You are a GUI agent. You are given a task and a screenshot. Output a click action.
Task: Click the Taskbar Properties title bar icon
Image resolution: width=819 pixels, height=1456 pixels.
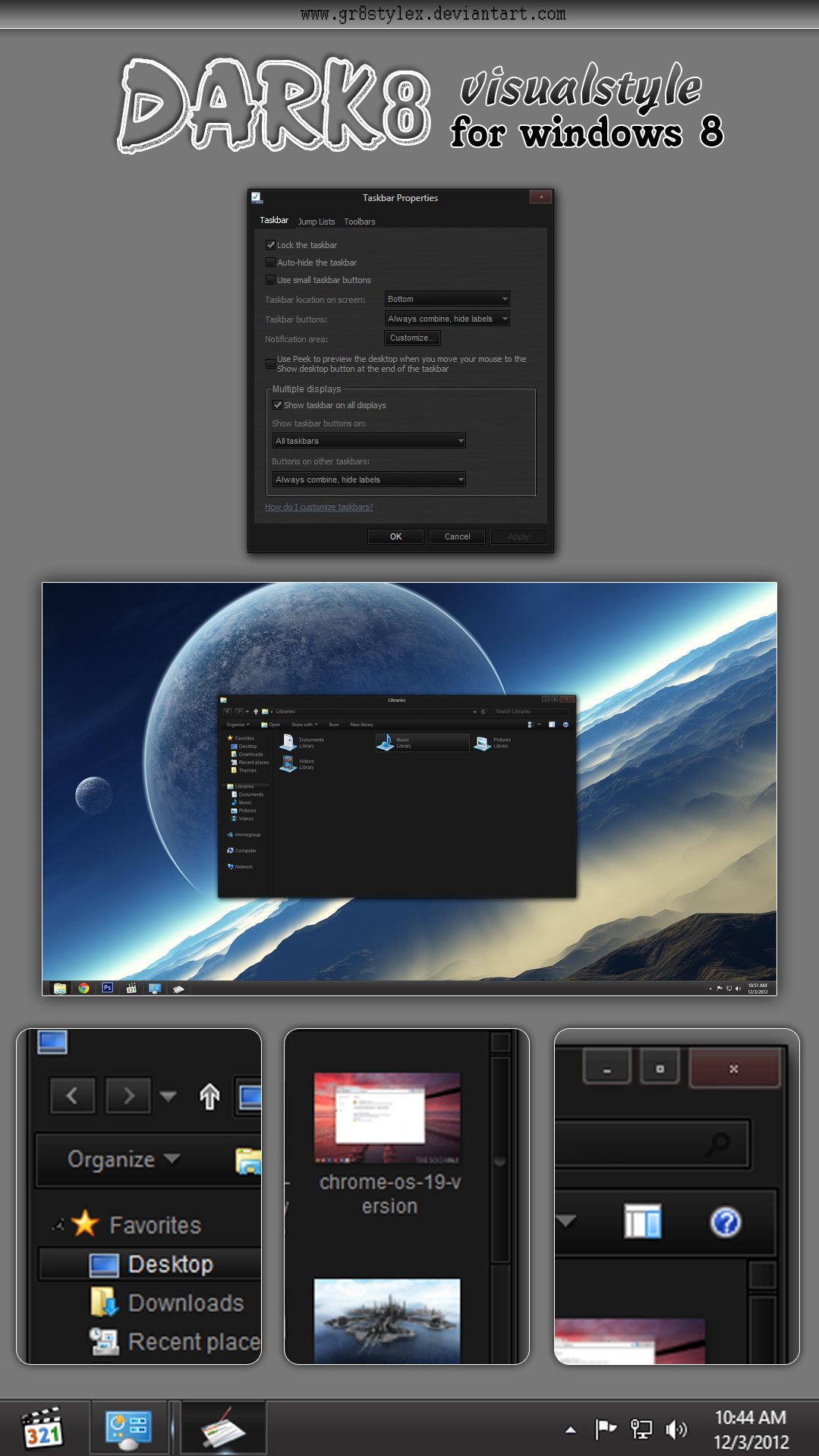257,198
